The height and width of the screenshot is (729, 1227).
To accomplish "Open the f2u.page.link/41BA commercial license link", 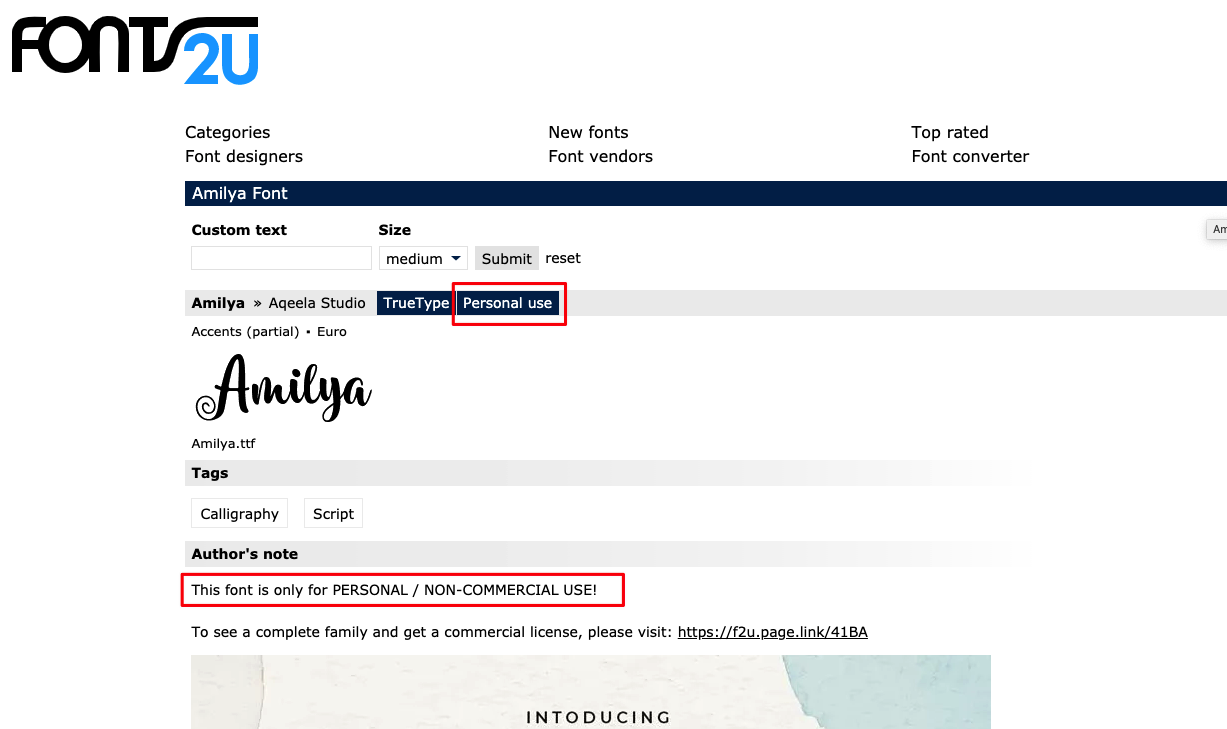I will click(772, 632).
